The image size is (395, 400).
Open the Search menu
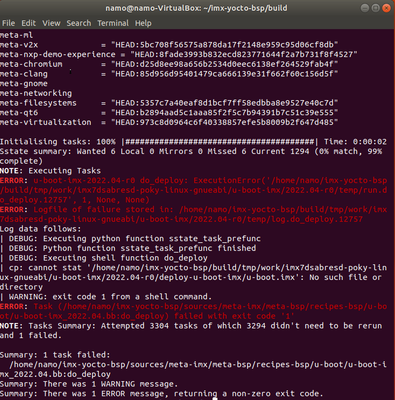79,23
